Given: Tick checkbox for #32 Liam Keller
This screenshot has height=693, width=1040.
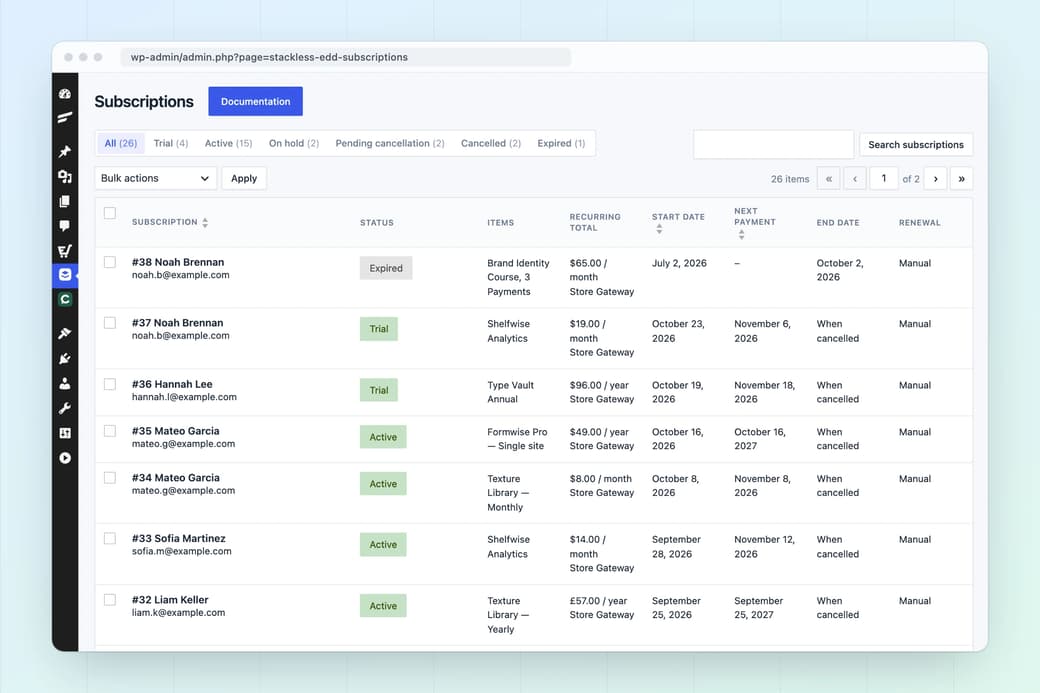Looking at the screenshot, I should point(110,599).
